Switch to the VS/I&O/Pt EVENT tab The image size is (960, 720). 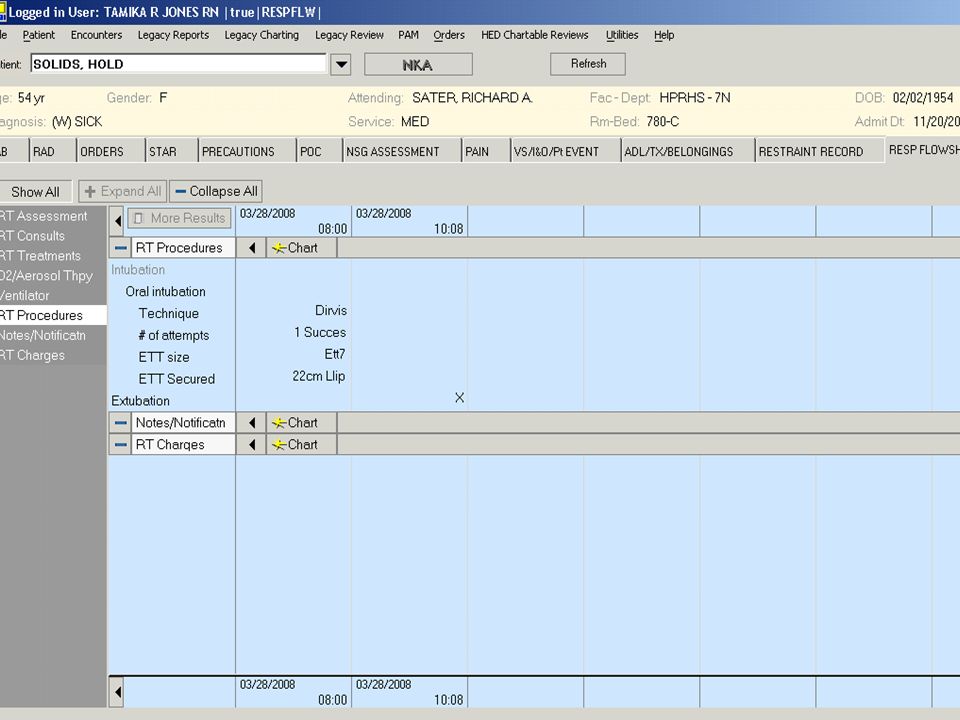(565, 151)
